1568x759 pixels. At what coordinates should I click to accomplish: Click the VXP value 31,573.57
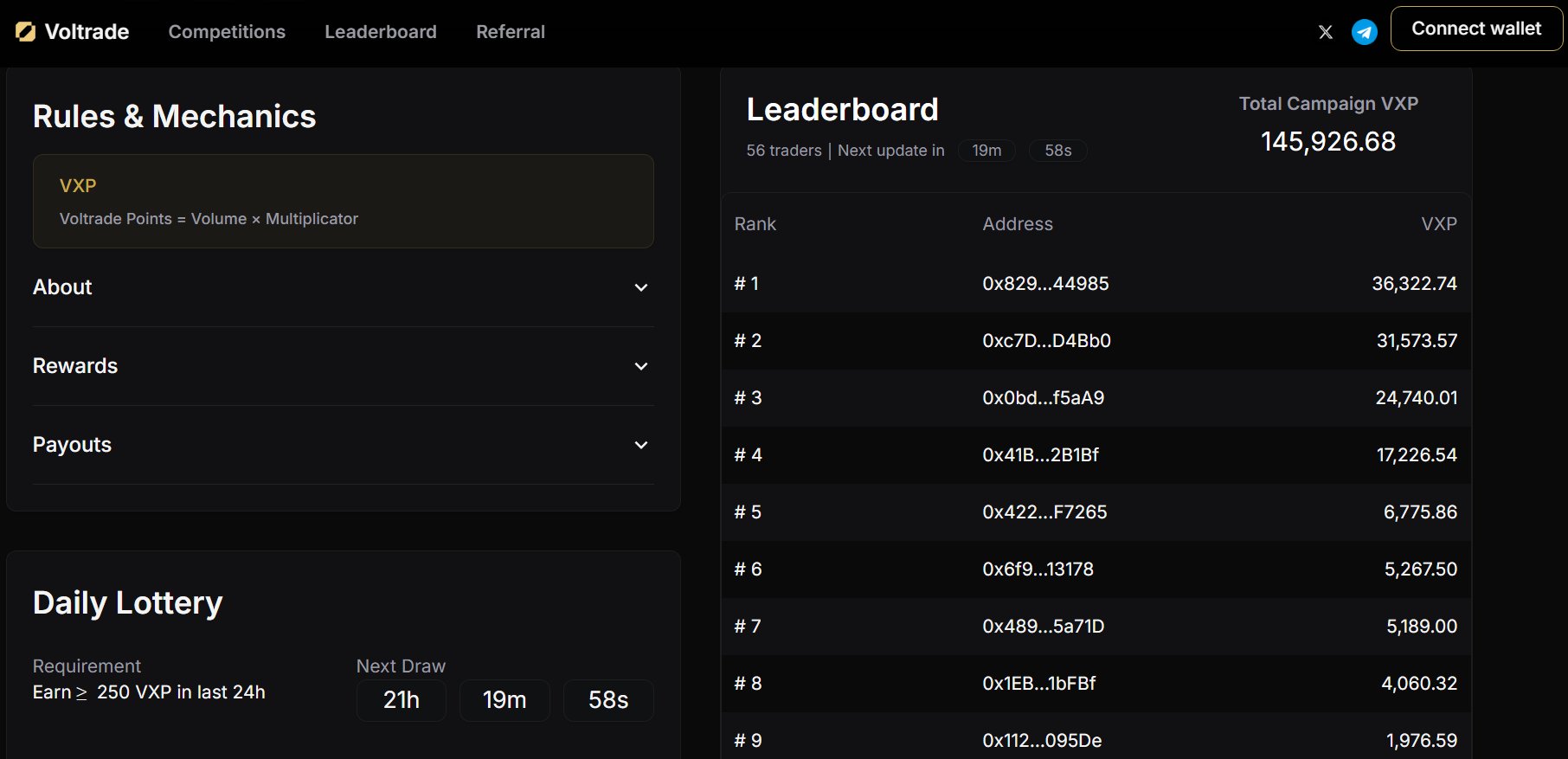tap(1417, 341)
